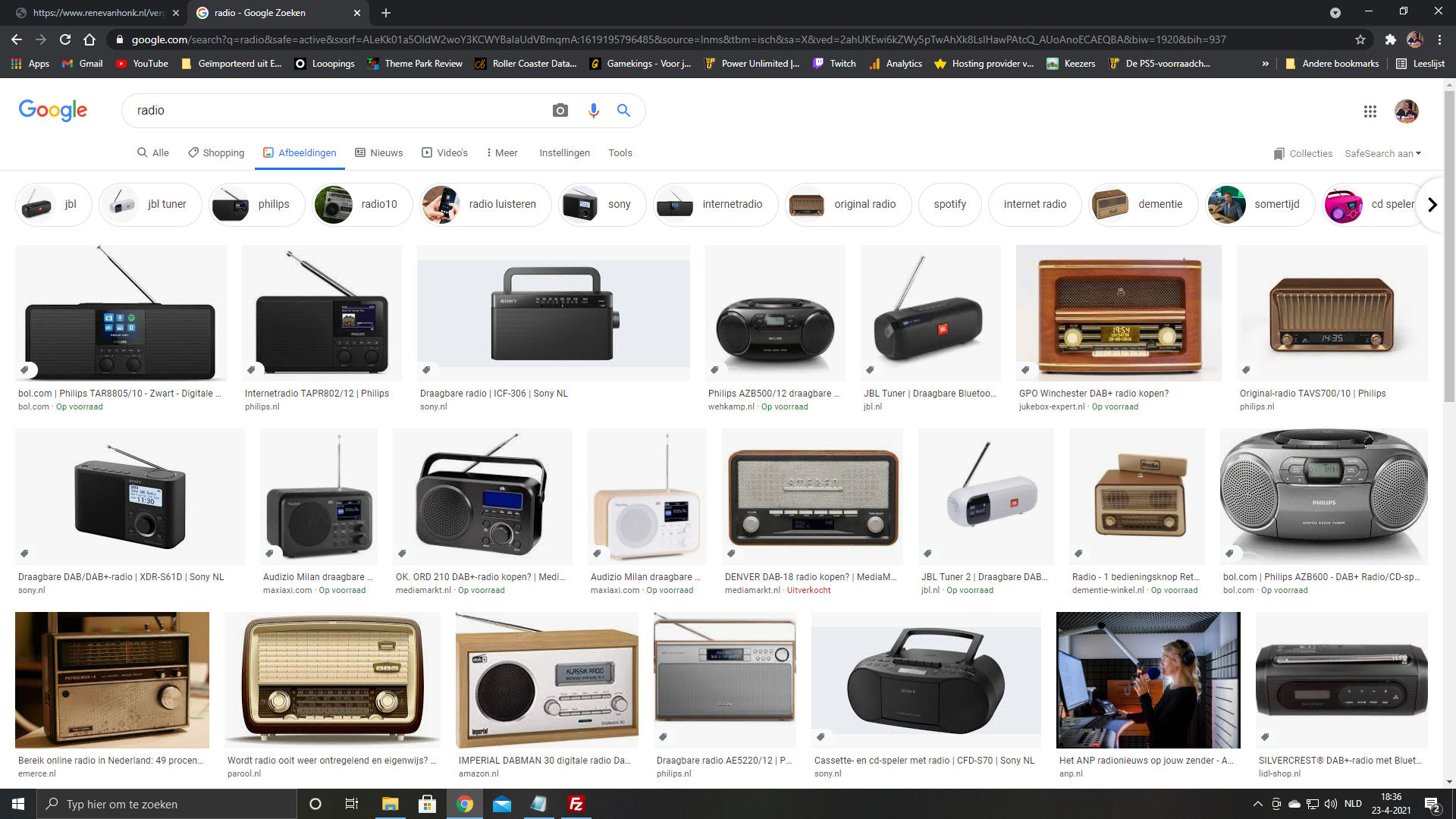Filter by jbl tuner chip
The width and height of the screenshot is (1456, 819).
coord(150,204)
